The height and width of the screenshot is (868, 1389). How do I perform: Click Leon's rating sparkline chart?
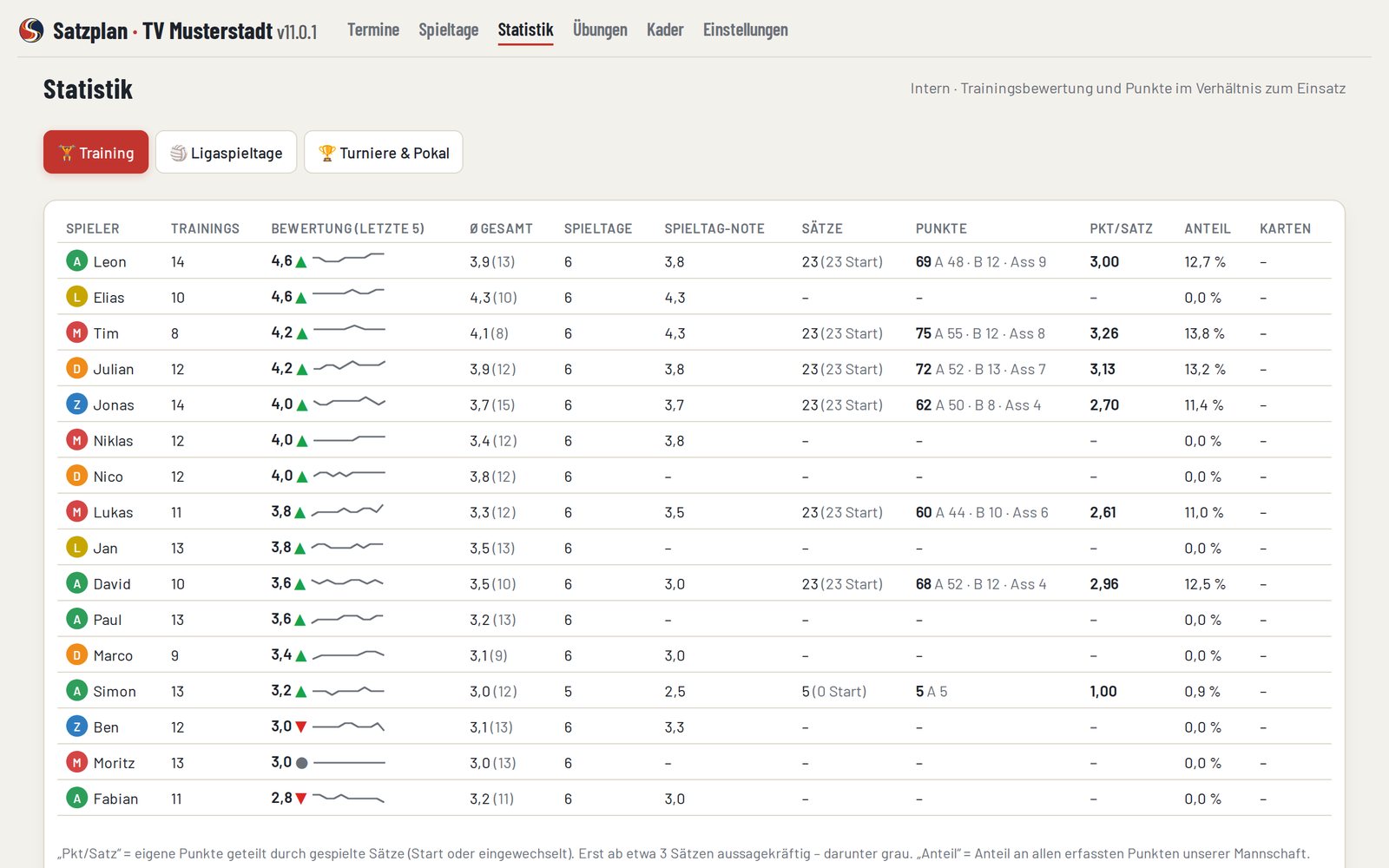pyautogui.click(x=348, y=258)
